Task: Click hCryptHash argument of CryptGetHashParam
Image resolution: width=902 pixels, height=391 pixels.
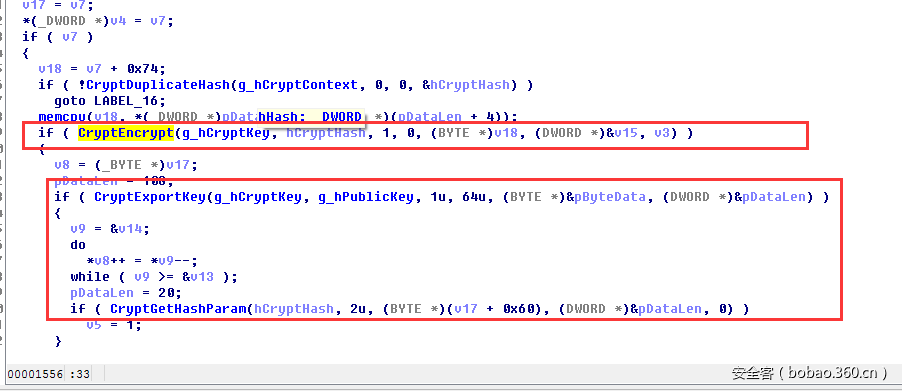Action: 294,309
